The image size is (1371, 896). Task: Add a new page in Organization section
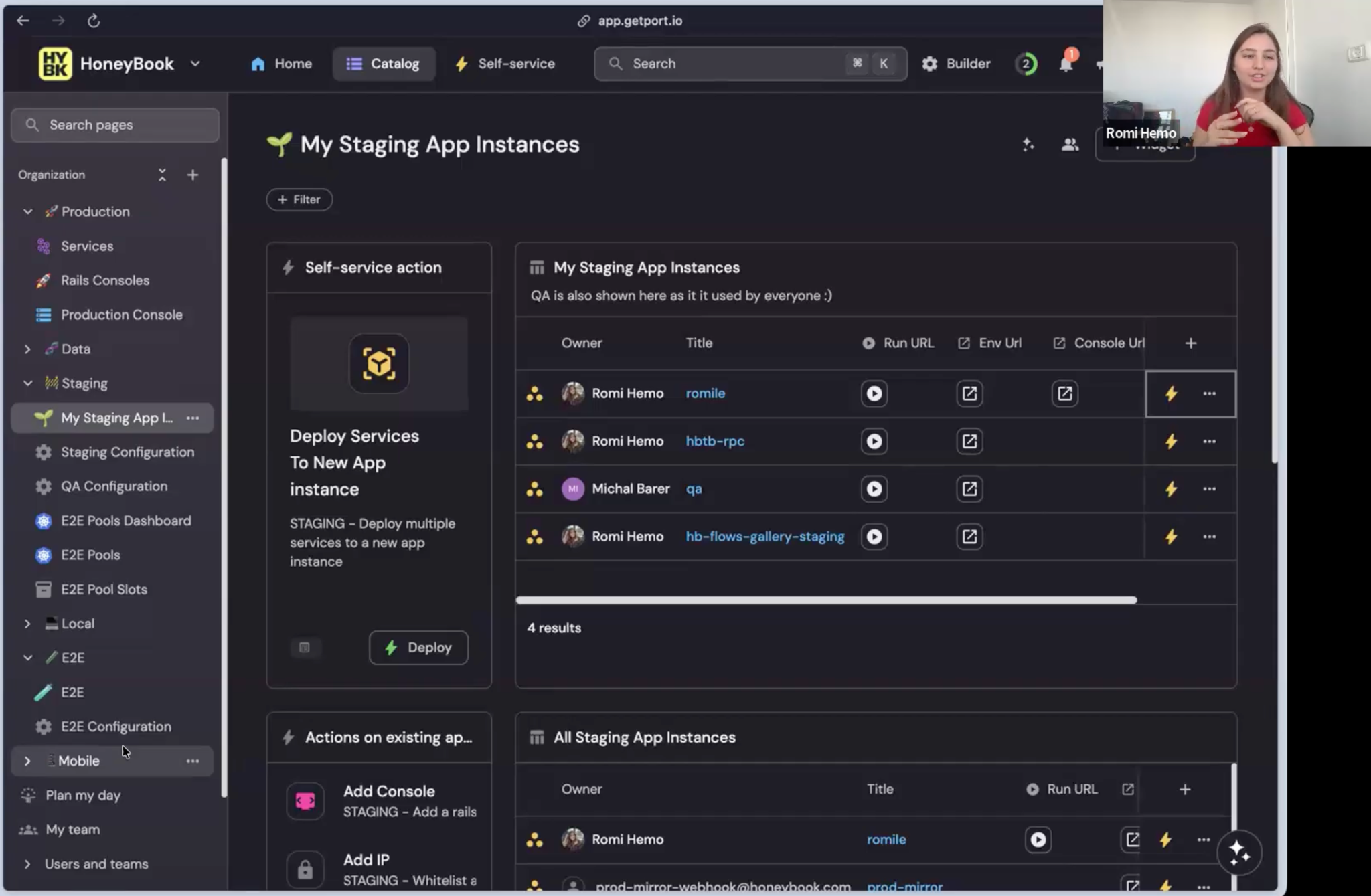[193, 175]
